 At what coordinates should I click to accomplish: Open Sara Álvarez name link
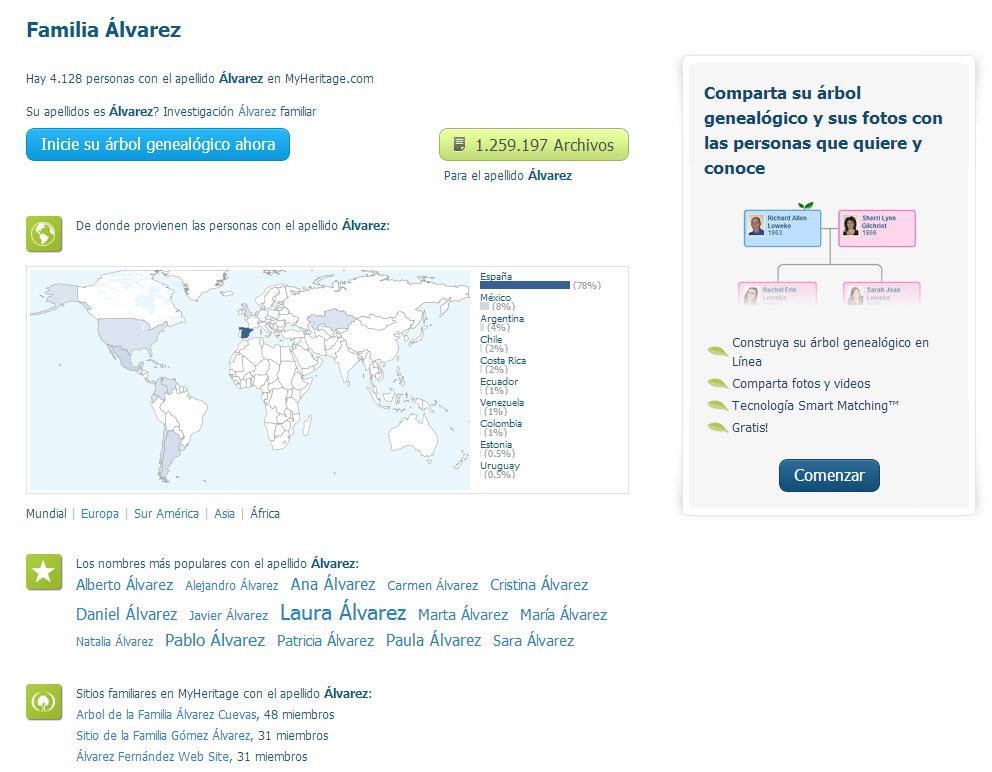coord(533,641)
